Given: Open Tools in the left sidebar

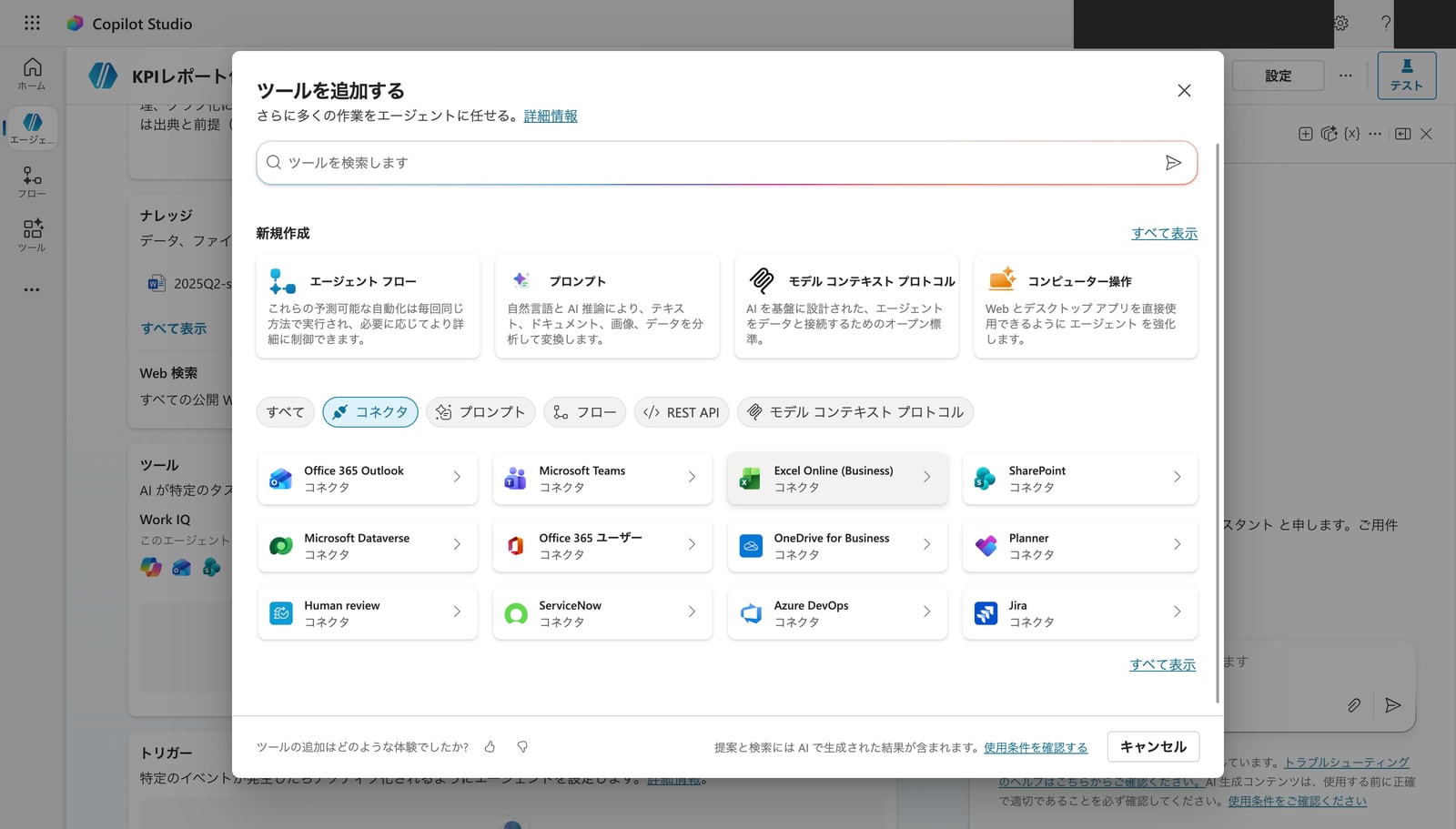Looking at the screenshot, I should (32, 236).
